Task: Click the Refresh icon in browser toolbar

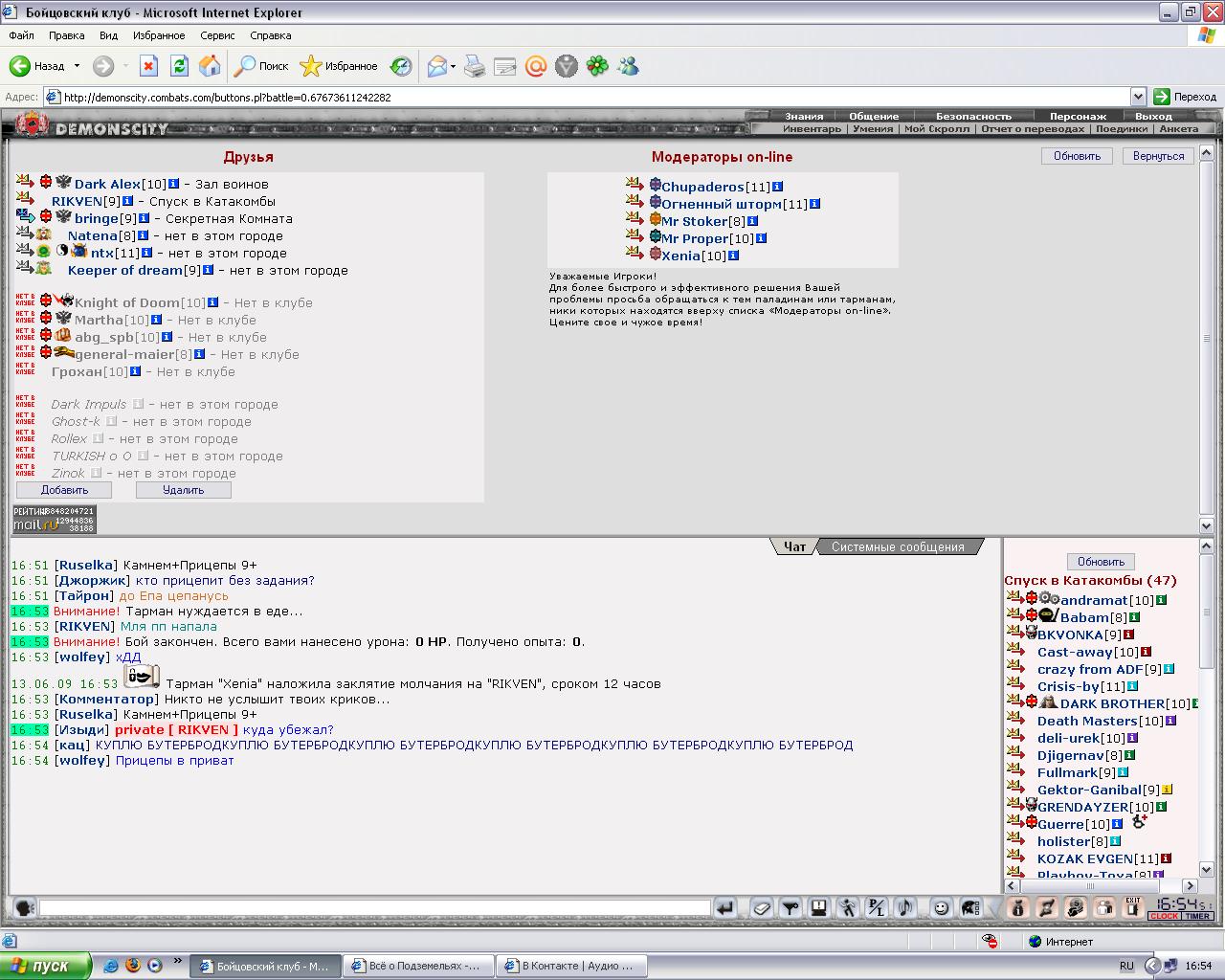Action: point(179,66)
